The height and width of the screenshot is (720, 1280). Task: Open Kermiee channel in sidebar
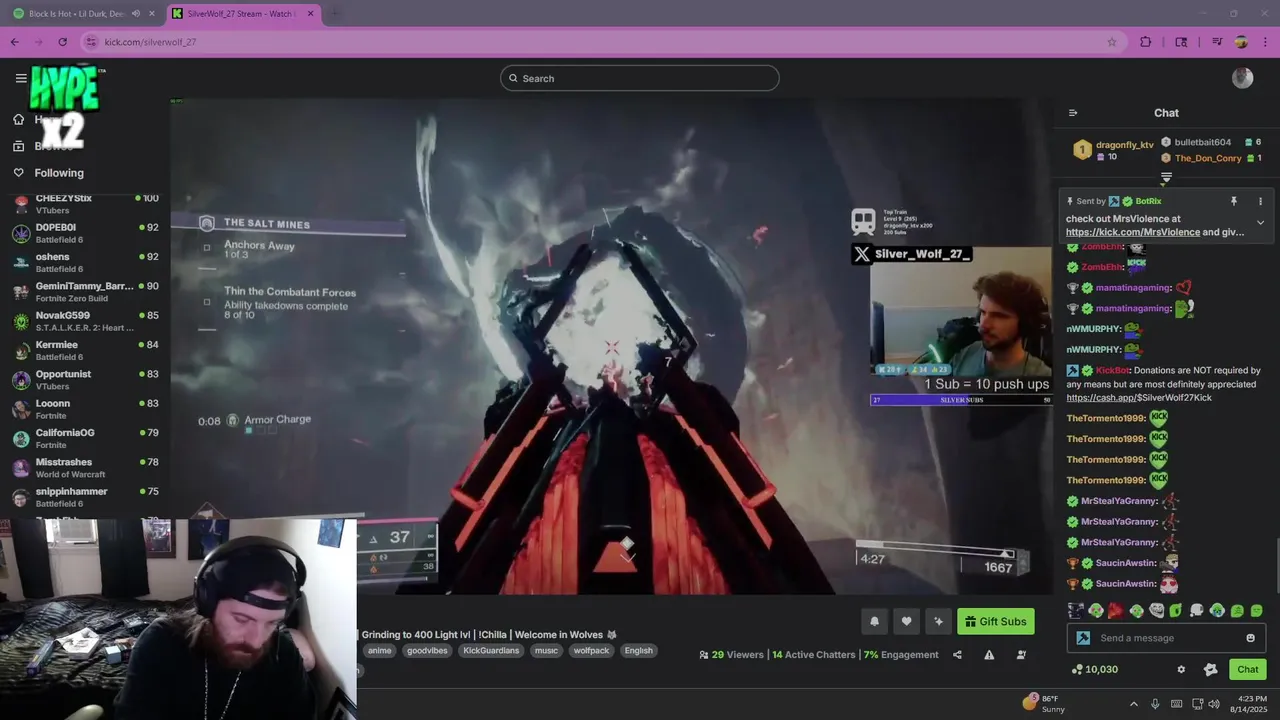tap(85, 350)
